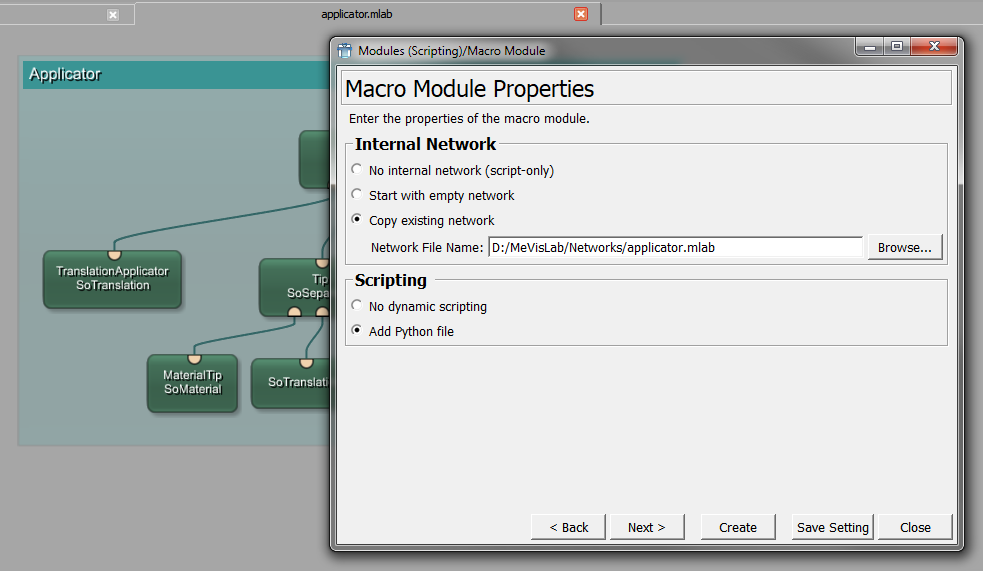Select No dynamic scripting option
The image size is (983, 571).
coord(357,306)
